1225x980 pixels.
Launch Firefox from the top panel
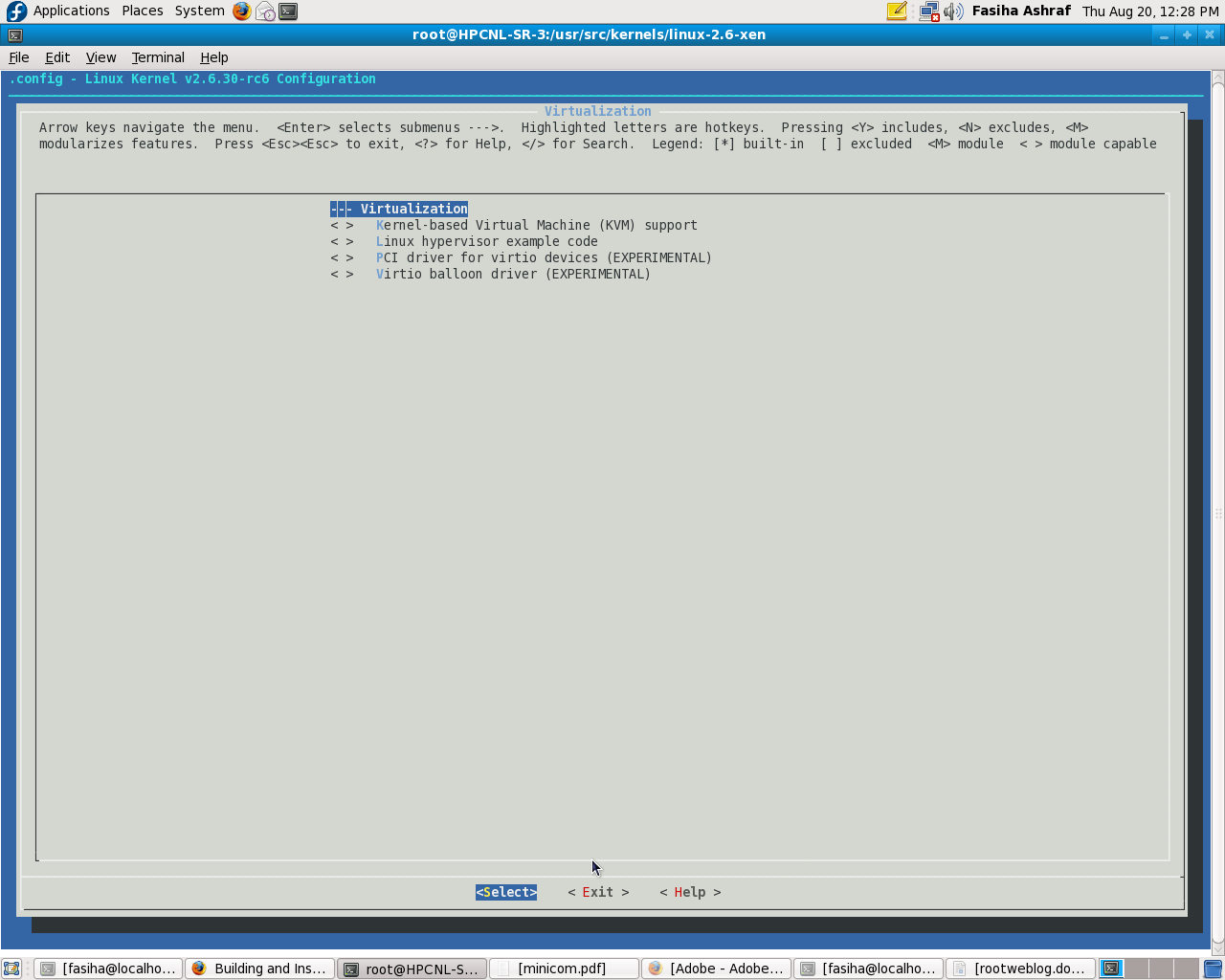coord(242,11)
